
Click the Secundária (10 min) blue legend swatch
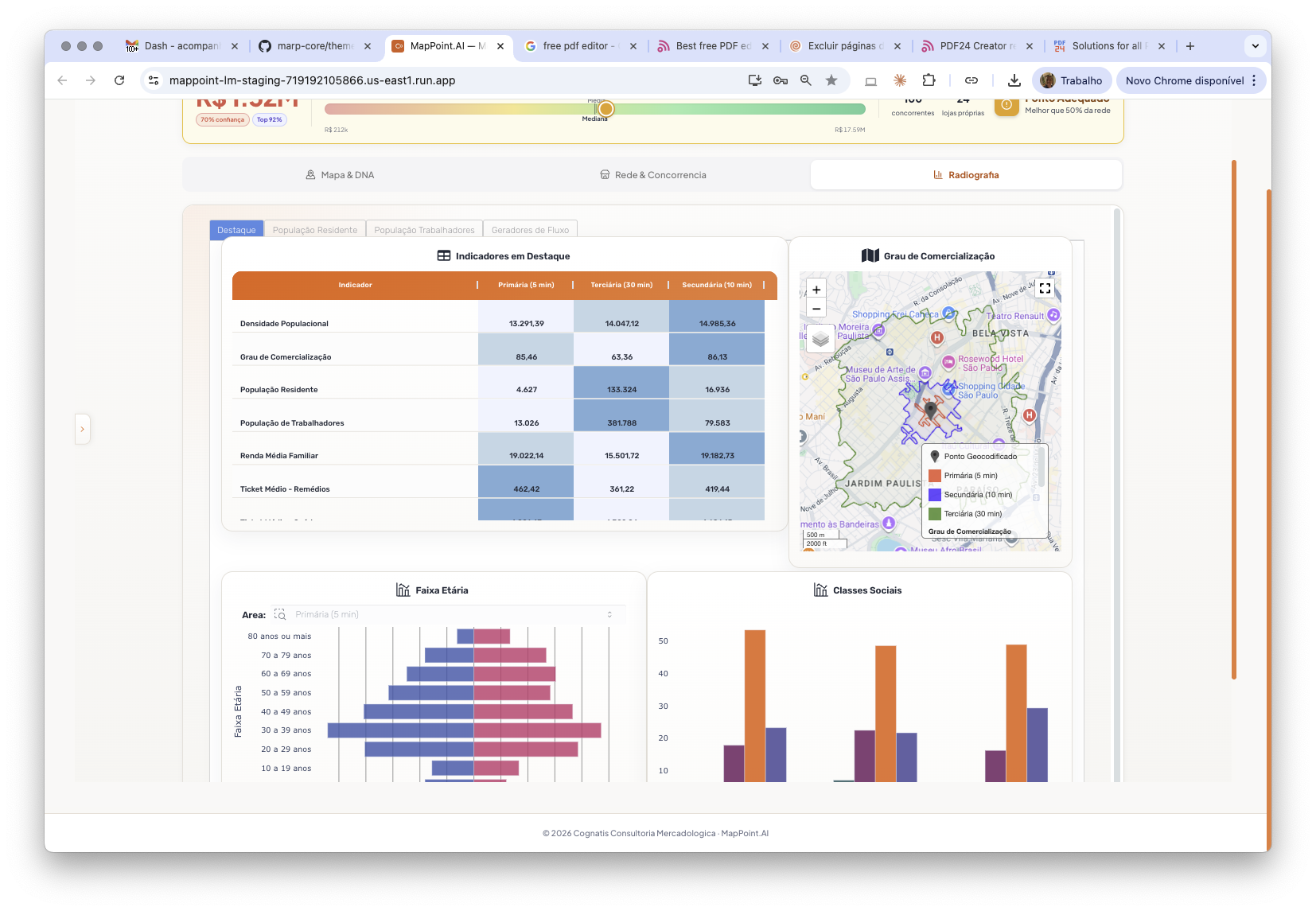click(x=935, y=495)
